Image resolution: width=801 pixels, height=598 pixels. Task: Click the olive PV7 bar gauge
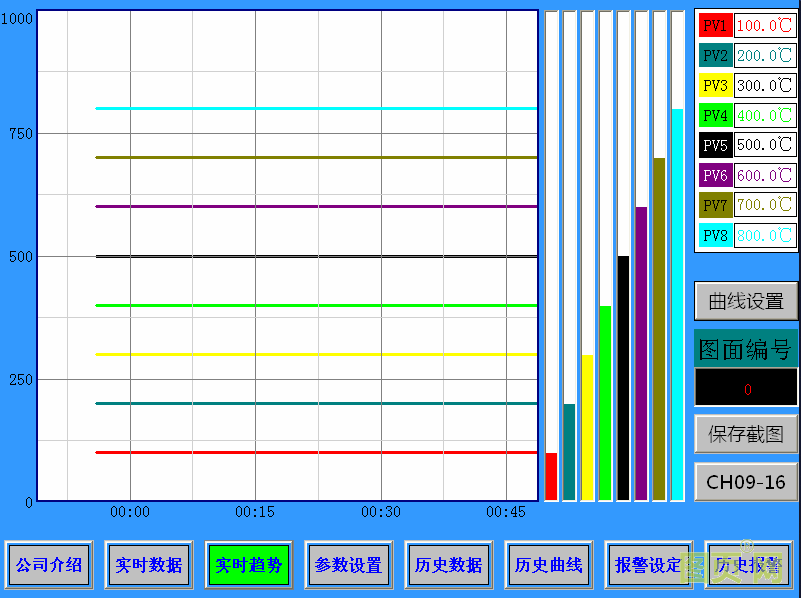tap(659, 328)
